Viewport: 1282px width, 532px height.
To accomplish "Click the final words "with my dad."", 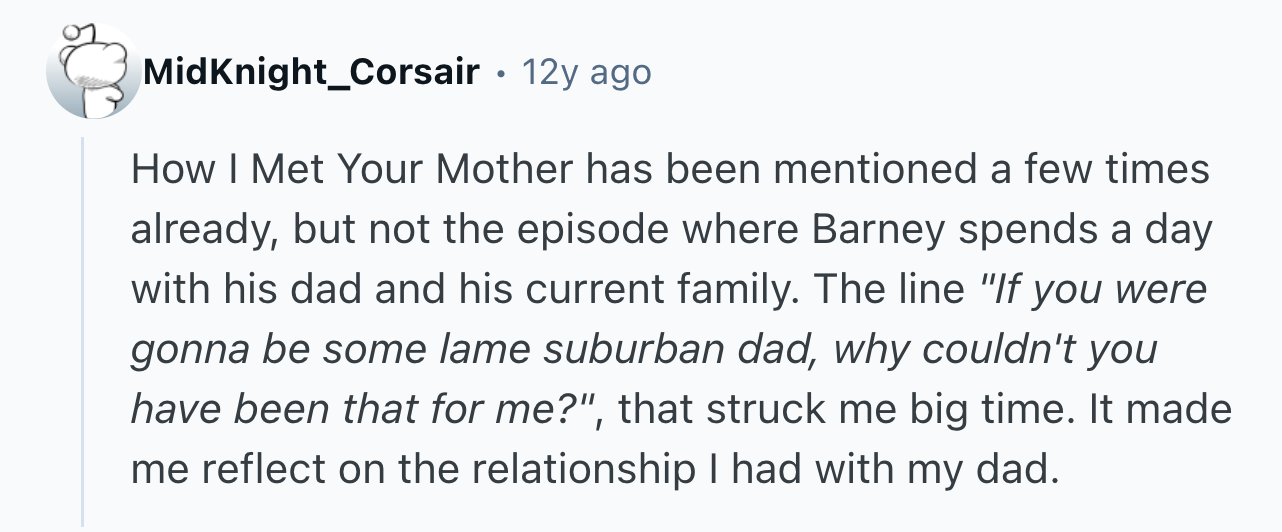I will 959,470.
